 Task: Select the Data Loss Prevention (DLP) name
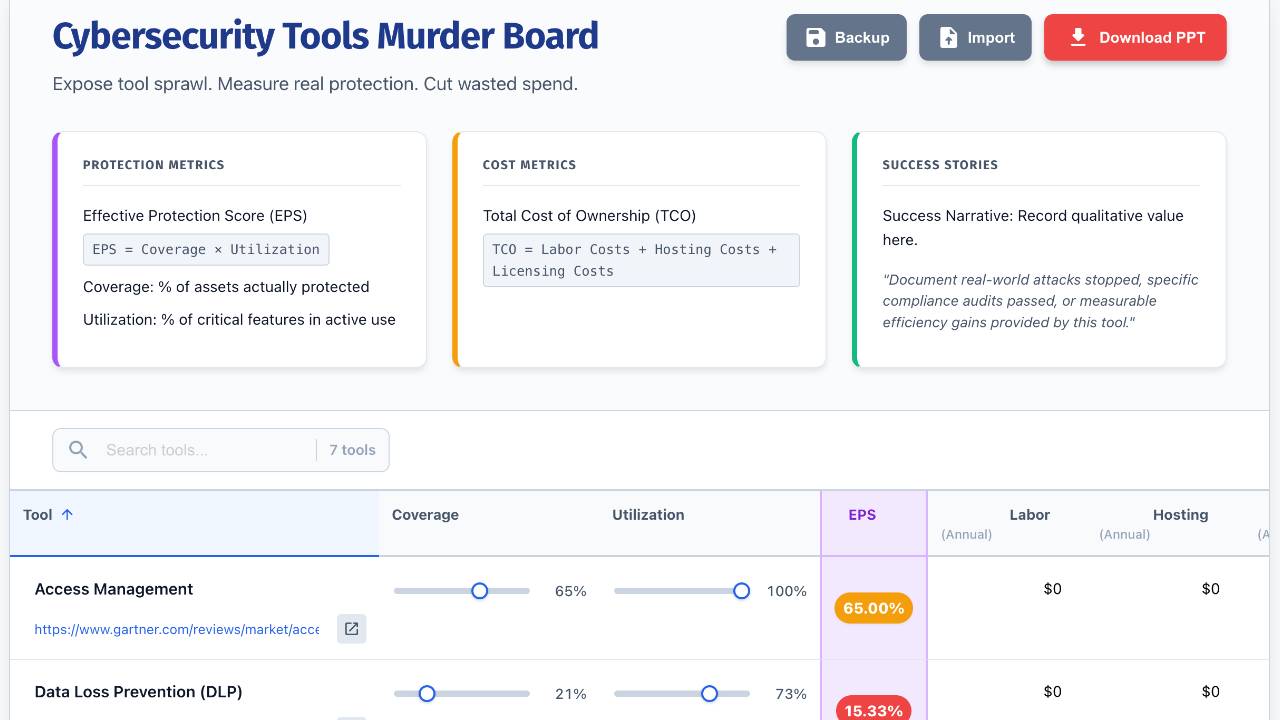tap(138, 692)
